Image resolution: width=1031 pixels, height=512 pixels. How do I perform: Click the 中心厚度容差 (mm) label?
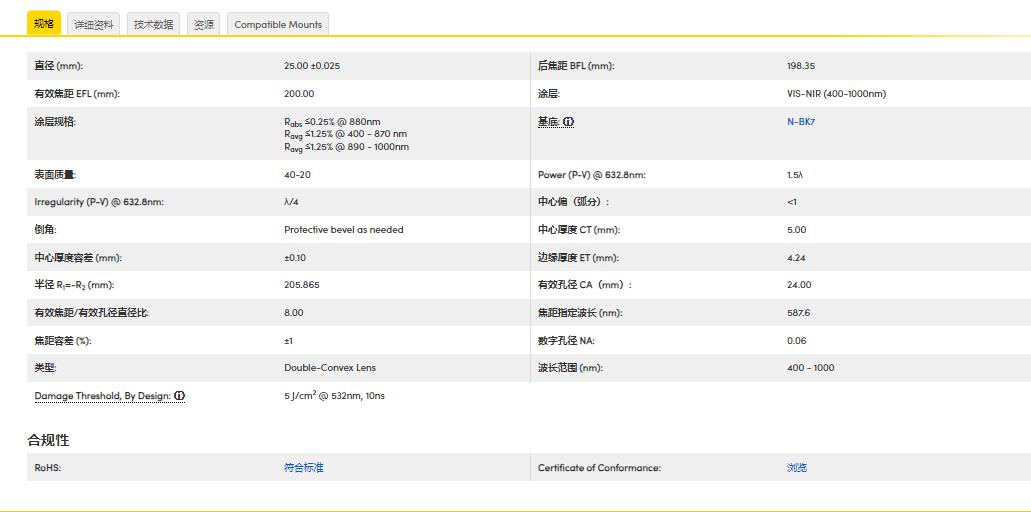click(78, 258)
